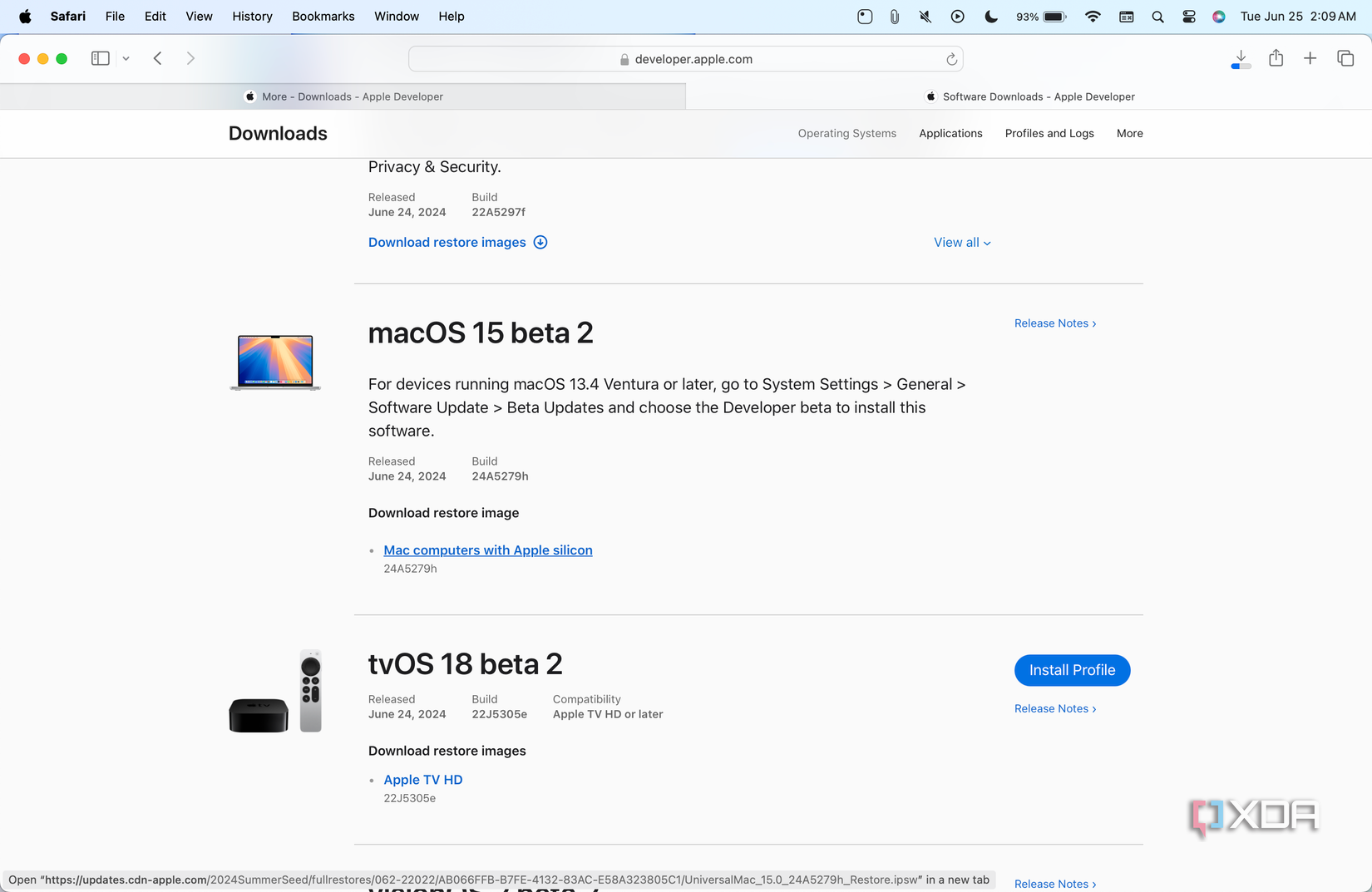Expand the tab group dropdown arrow
Viewport: 1372px width, 892px height.
(x=126, y=58)
